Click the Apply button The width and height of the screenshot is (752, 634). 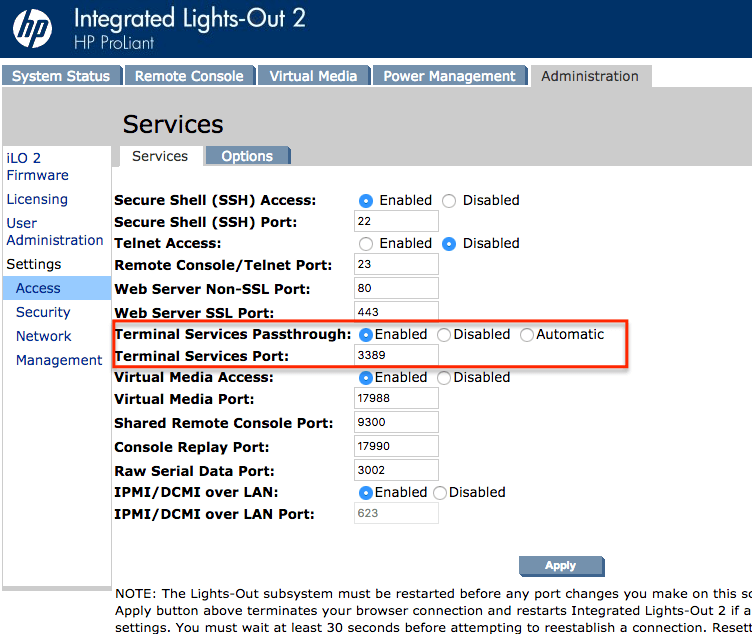(561, 566)
